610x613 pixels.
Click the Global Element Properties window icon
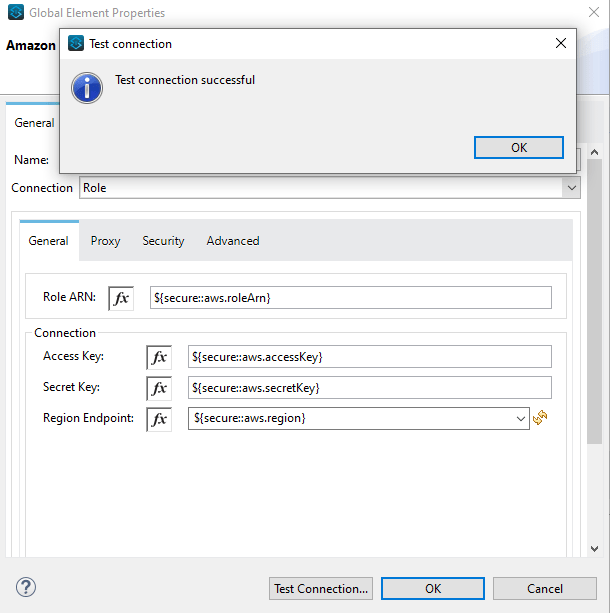pyautogui.click(x=16, y=12)
